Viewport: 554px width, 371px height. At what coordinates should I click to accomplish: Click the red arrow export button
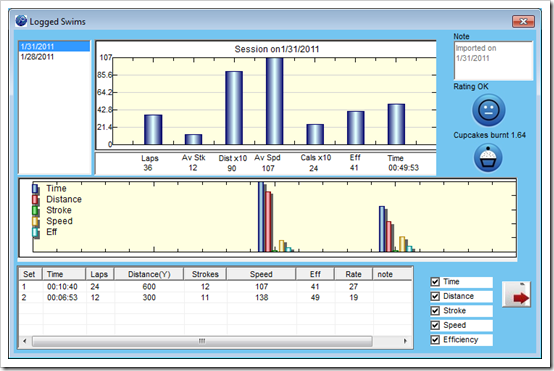pos(516,294)
